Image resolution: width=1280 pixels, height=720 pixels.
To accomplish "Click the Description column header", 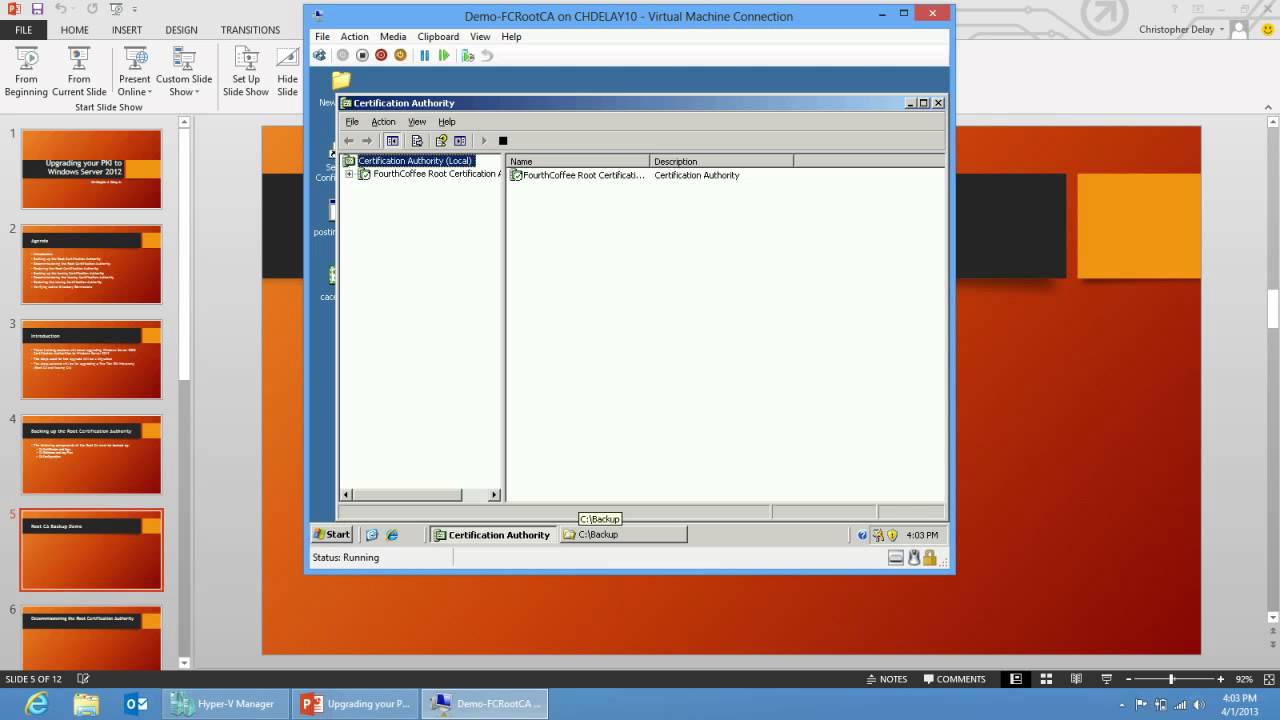I will click(x=721, y=161).
